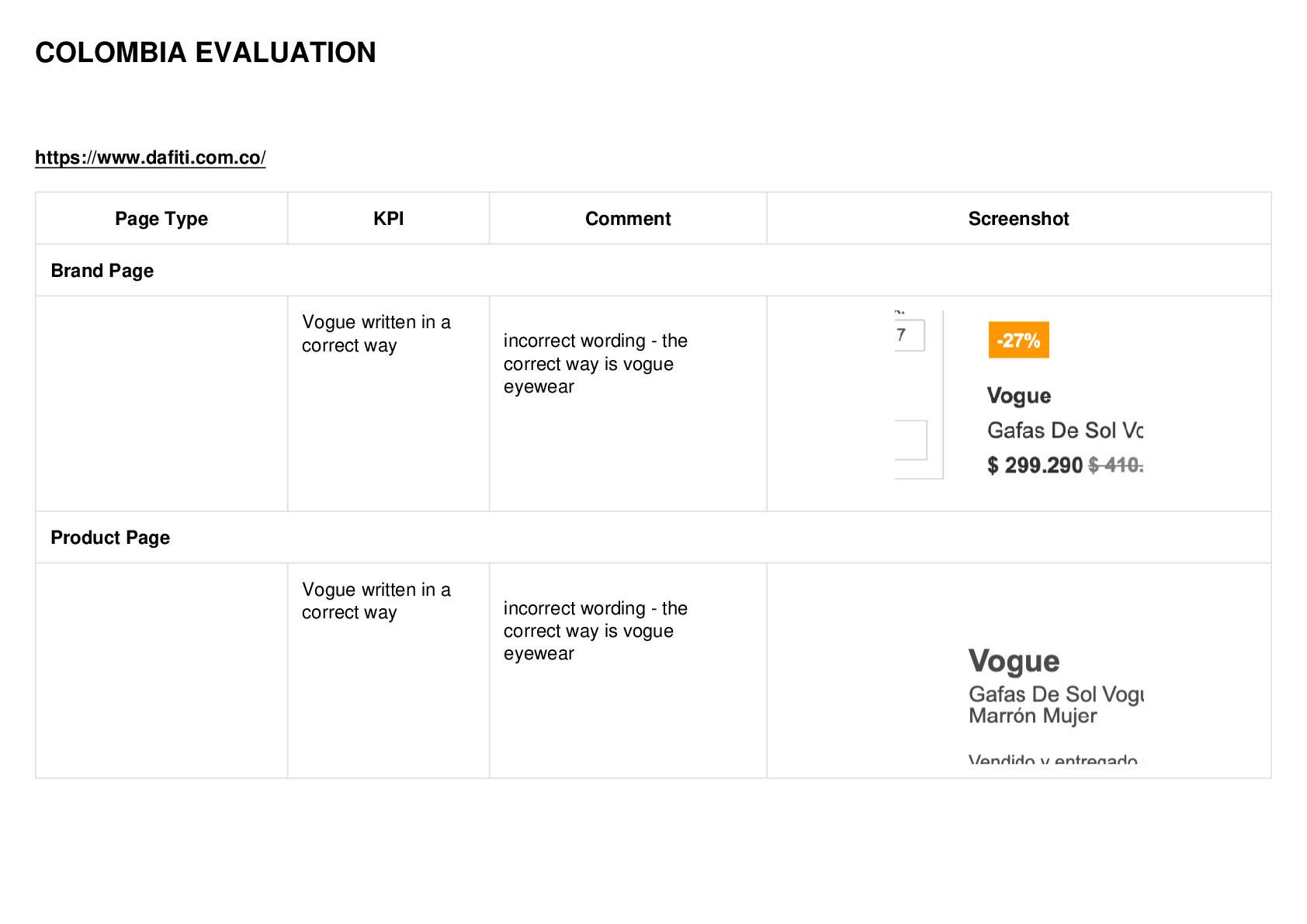
Task: Click the Brand Page comment text
Action: click(595, 363)
